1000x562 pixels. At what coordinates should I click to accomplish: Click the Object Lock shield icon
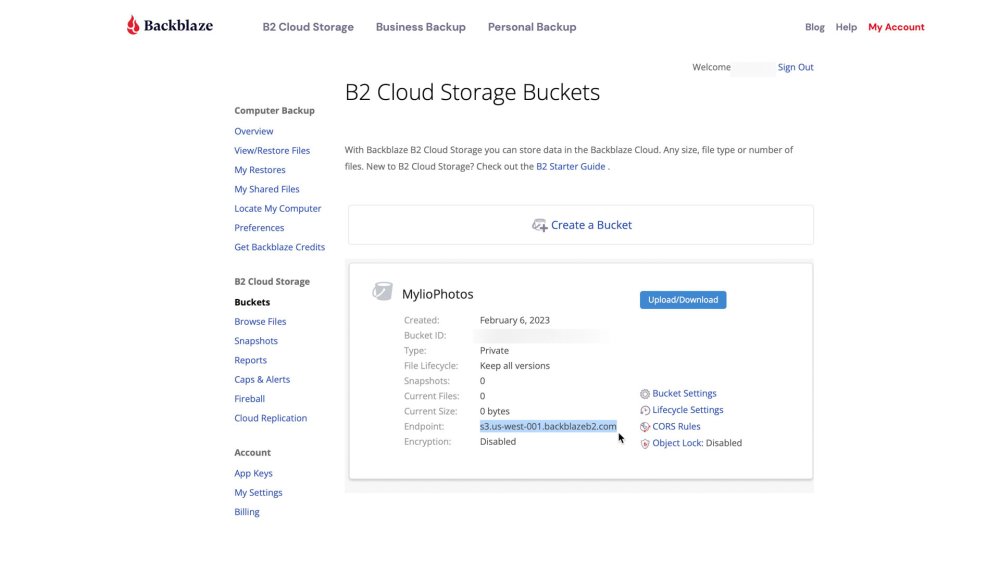coord(645,443)
